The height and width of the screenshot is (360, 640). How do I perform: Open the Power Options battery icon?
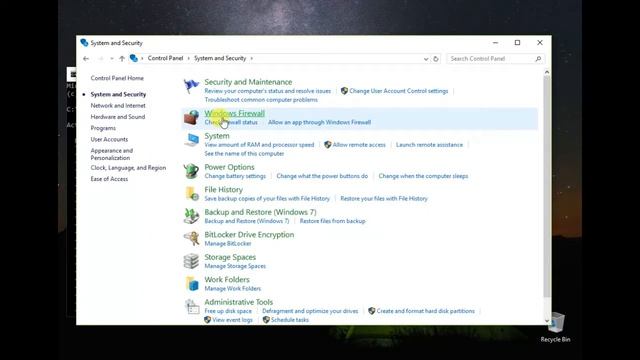pos(191,171)
